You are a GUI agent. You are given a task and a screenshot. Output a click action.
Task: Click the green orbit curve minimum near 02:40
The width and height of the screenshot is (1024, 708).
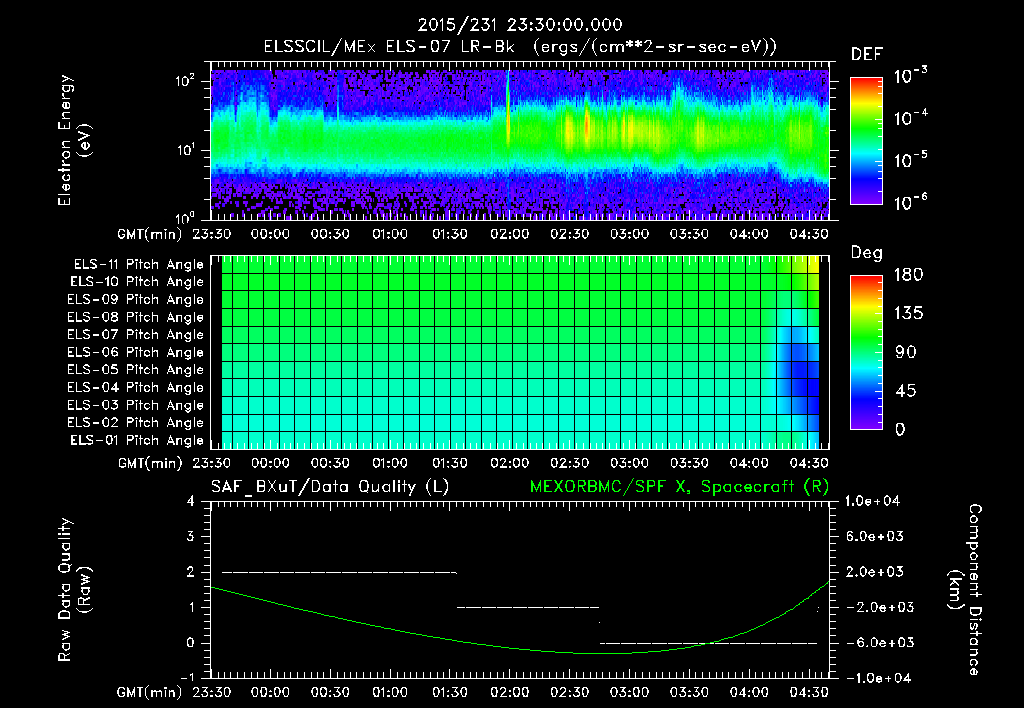pos(601,653)
